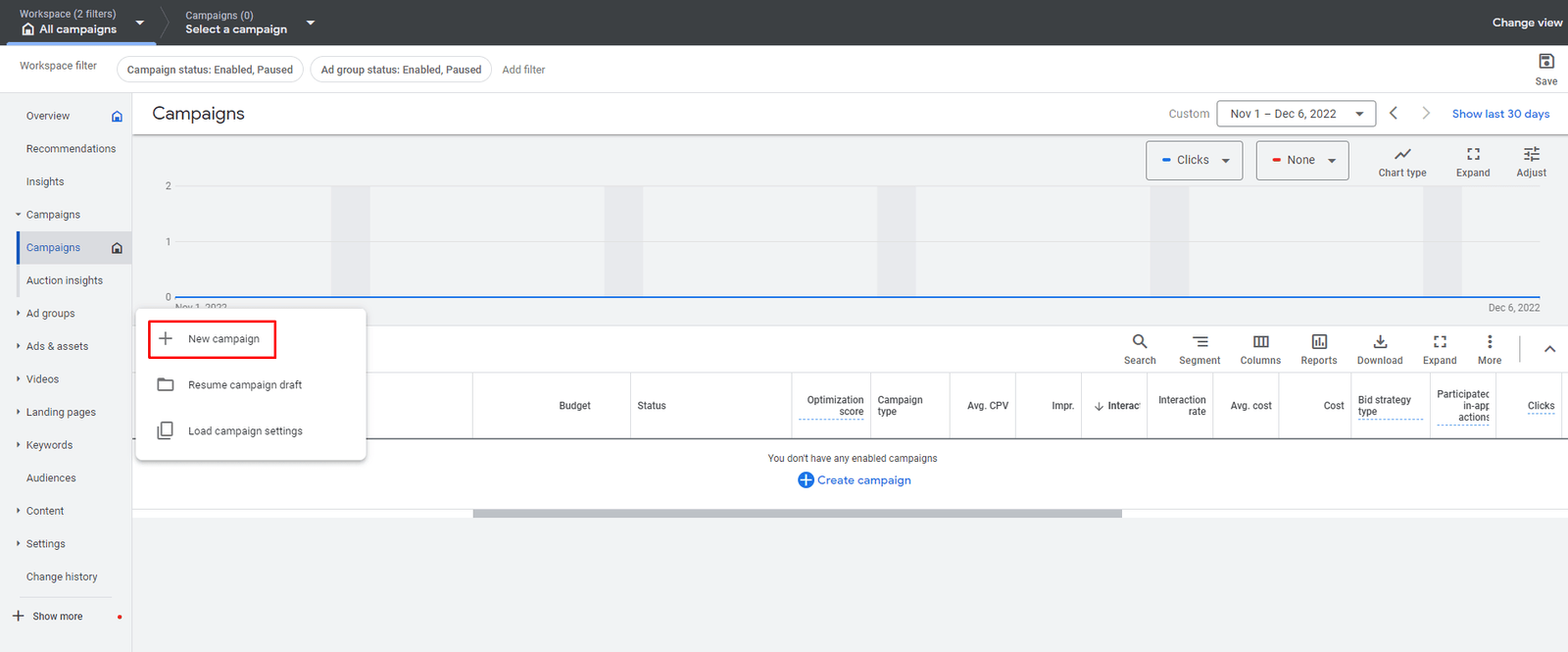Sort by the Budget column header
The width and height of the screenshot is (1568, 652).
click(574, 406)
